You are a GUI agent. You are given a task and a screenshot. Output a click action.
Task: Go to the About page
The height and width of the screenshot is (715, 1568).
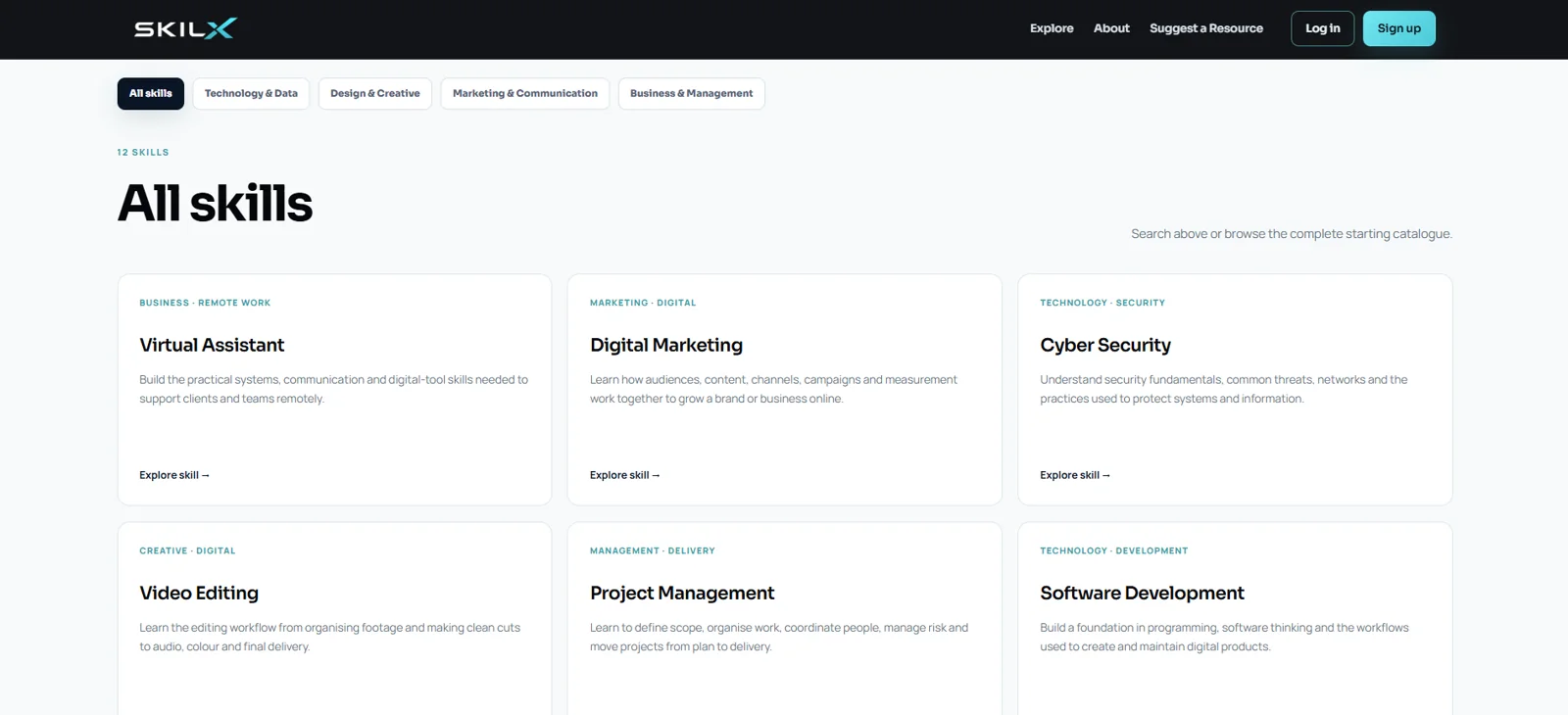pyautogui.click(x=1111, y=28)
